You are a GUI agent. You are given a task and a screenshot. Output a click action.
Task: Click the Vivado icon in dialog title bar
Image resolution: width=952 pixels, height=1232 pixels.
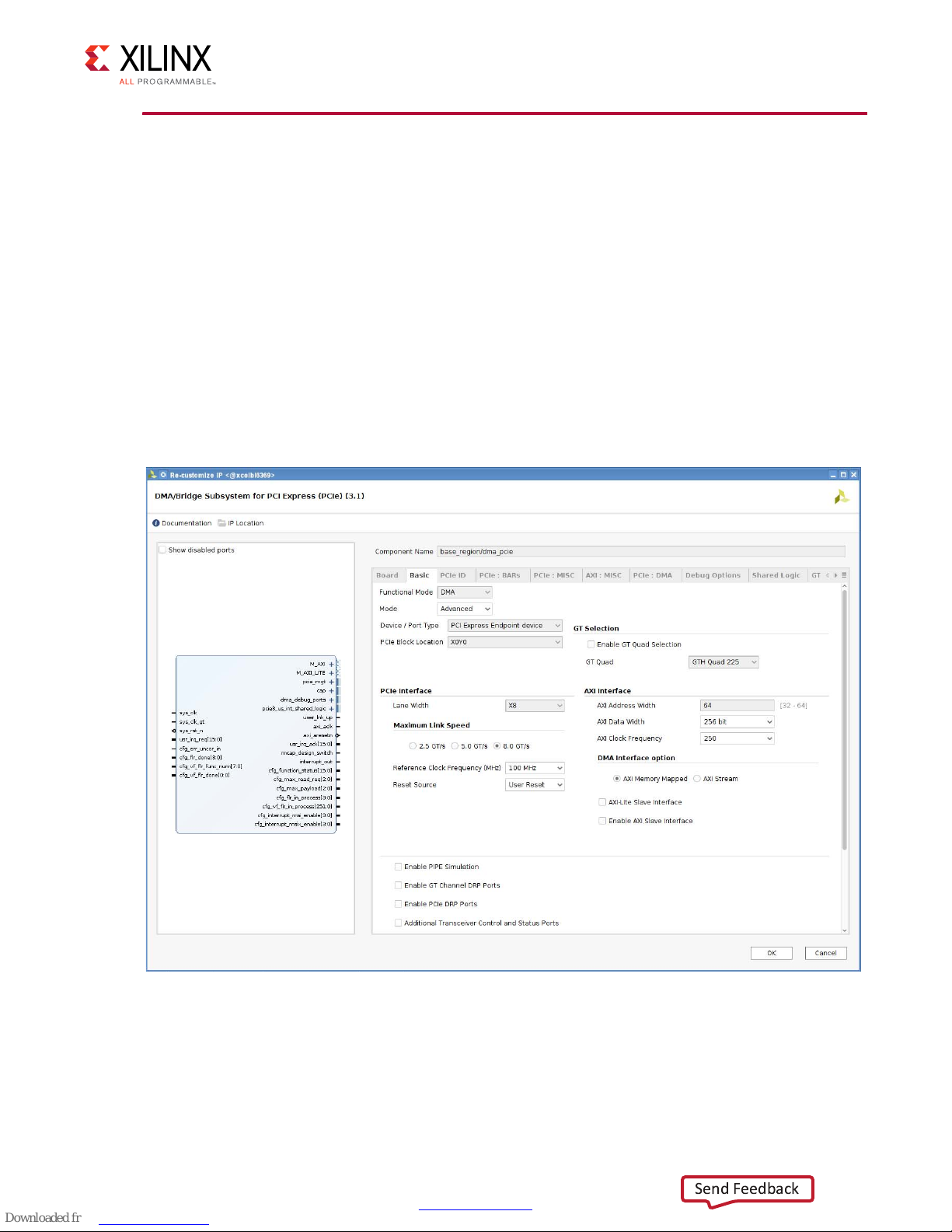click(x=153, y=474)
